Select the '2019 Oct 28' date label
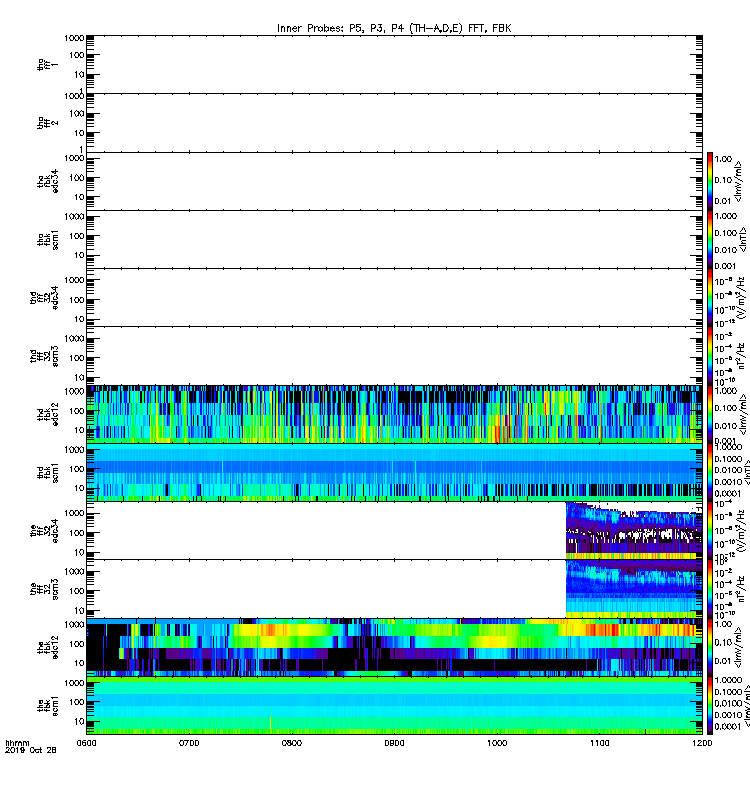Viewport: 750px width, 800px height. 31,750
